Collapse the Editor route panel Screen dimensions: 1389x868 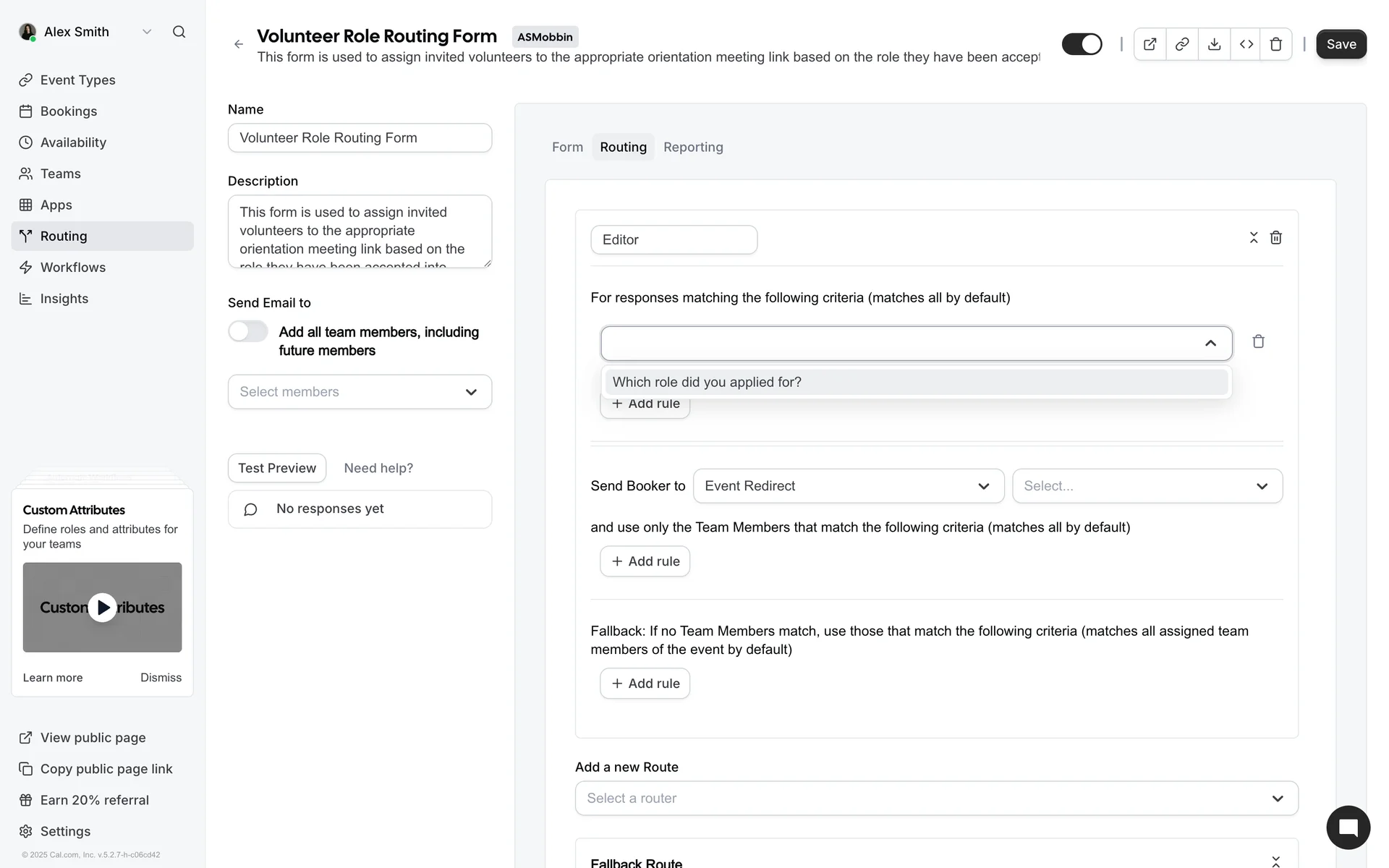tap(1254, 238)
